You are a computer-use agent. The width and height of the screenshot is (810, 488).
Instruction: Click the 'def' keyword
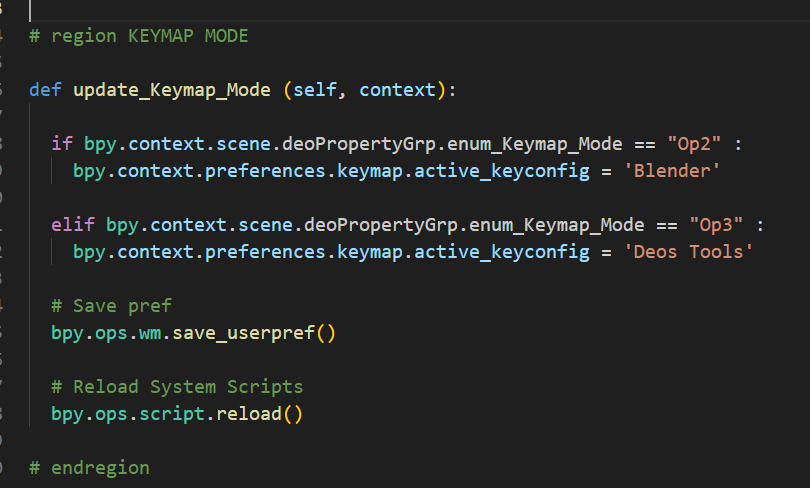coord(45,90)
